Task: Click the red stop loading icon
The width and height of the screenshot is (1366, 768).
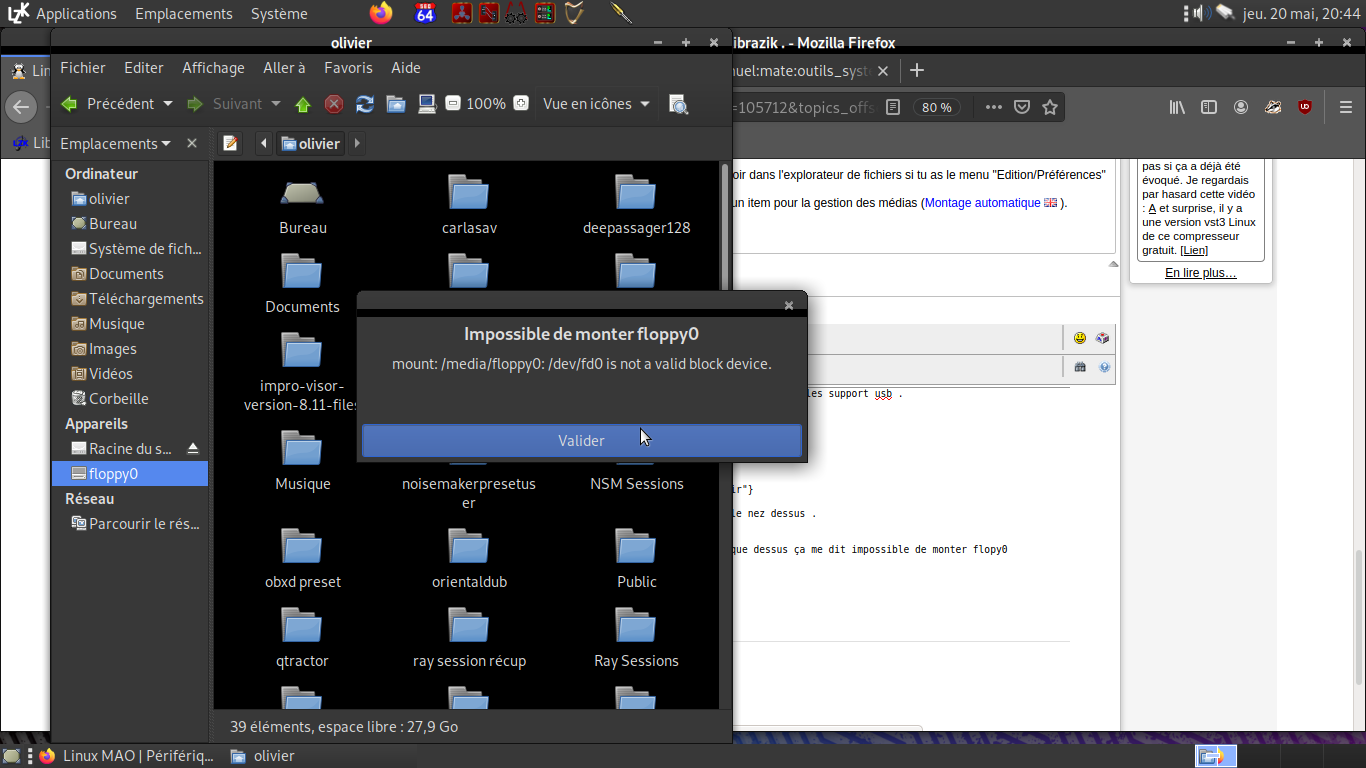Action: pos(334,104)
